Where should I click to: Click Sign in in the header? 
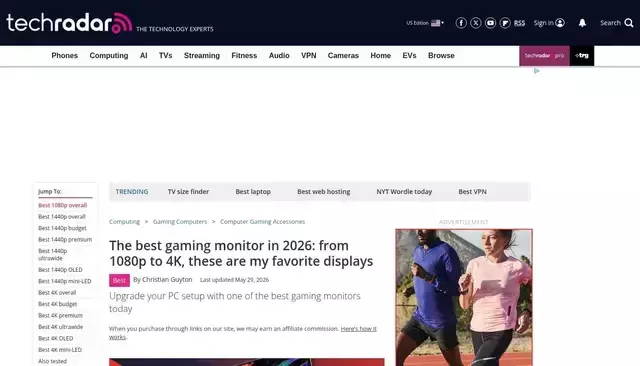(x=549, y=23)
